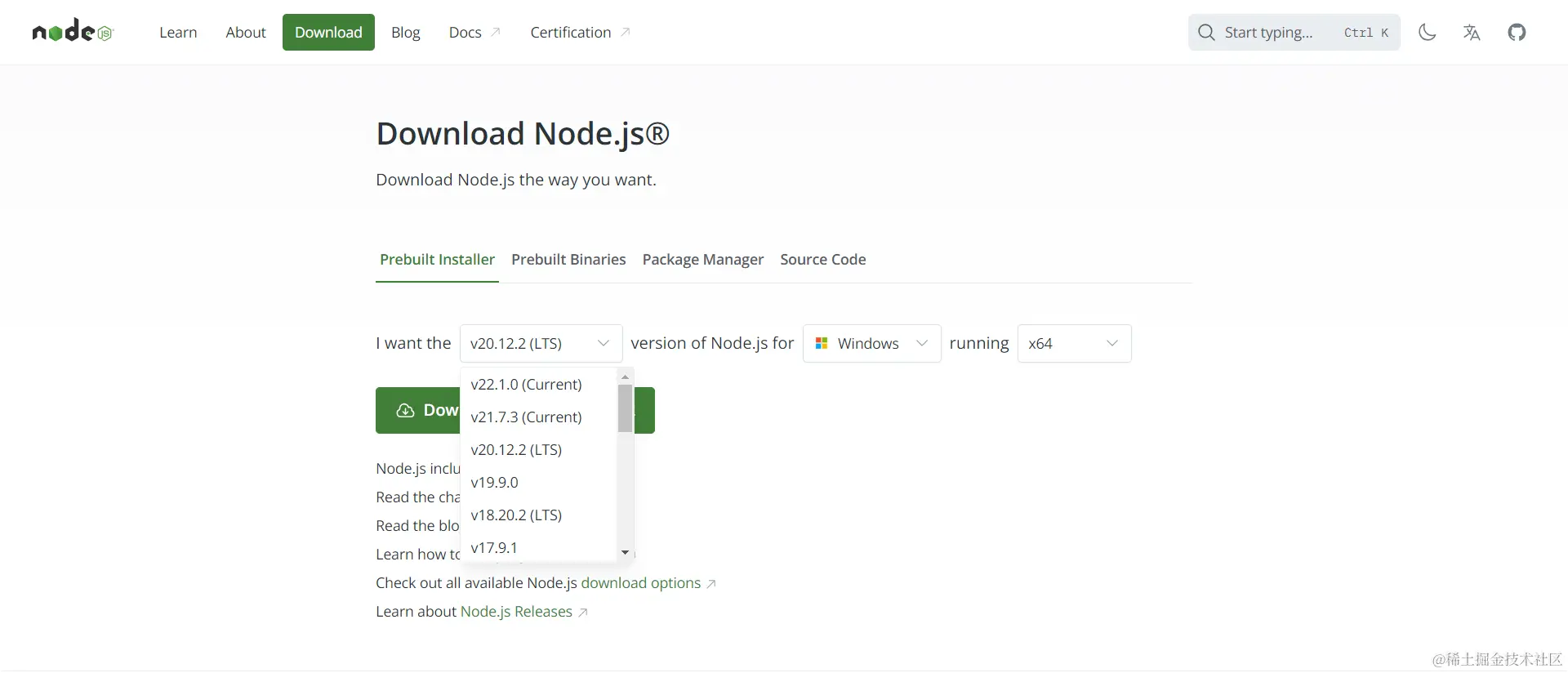
Task: Select the Download navigation button
Action: pos(328,33)
